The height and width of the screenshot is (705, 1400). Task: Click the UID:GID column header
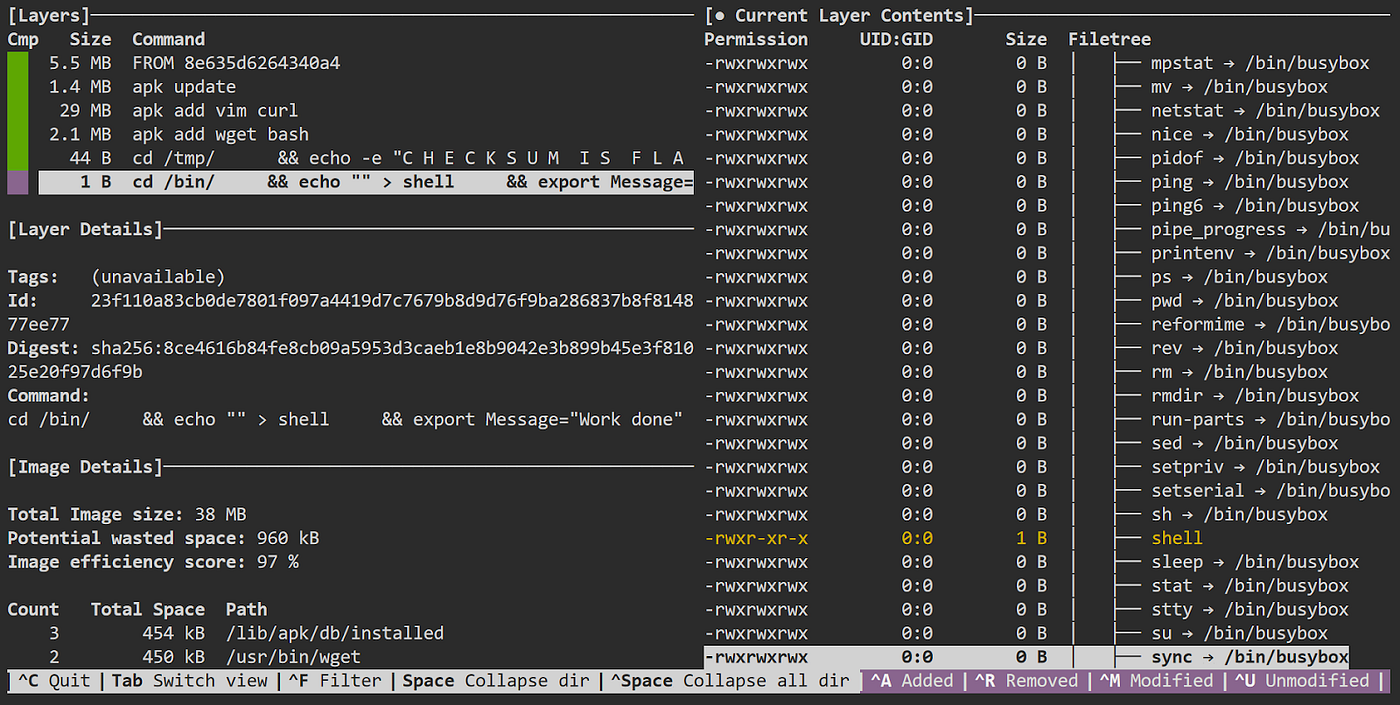[x=896, y=40]
